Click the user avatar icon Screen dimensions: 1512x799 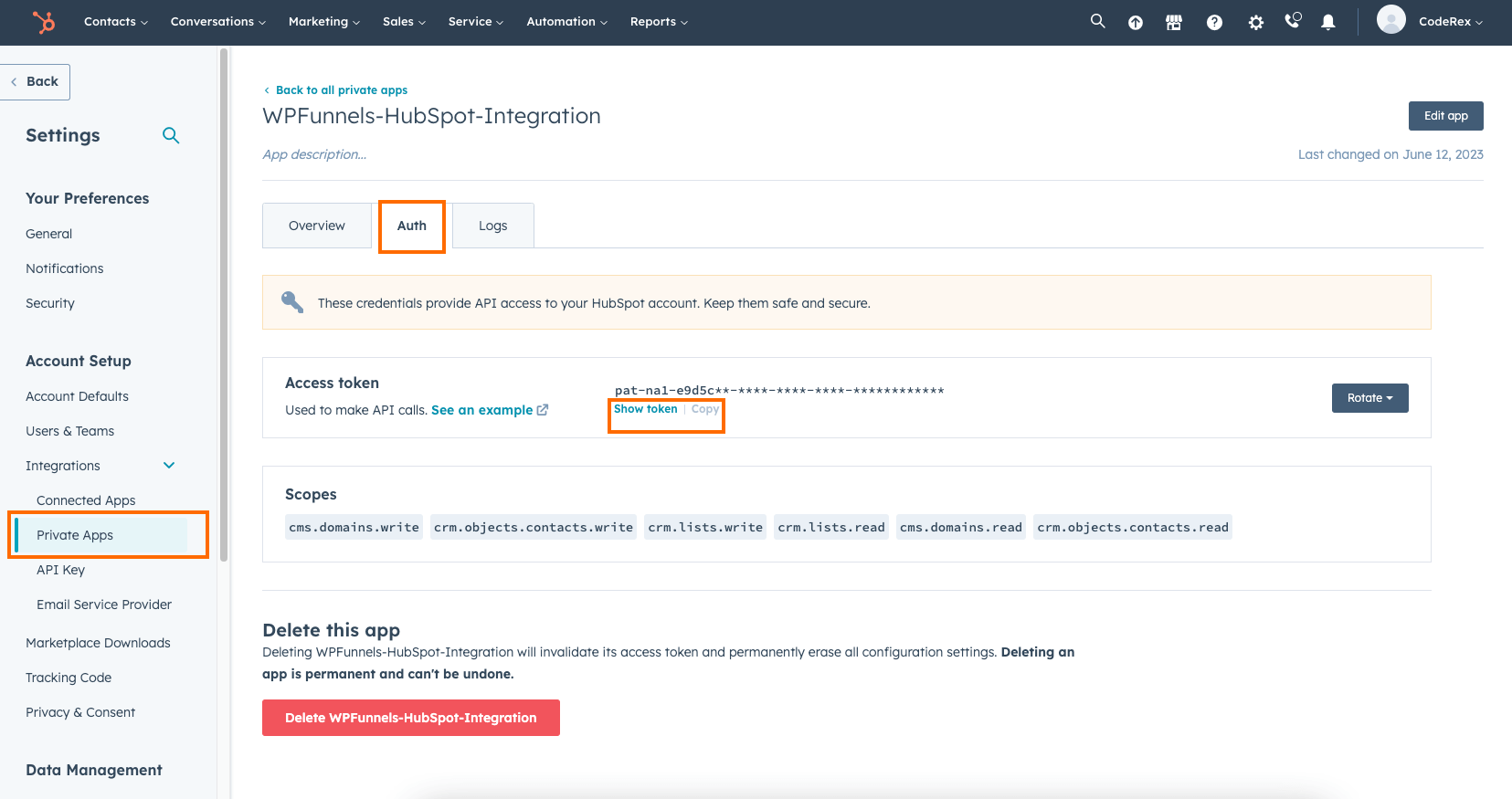(x=1391, y=19)
